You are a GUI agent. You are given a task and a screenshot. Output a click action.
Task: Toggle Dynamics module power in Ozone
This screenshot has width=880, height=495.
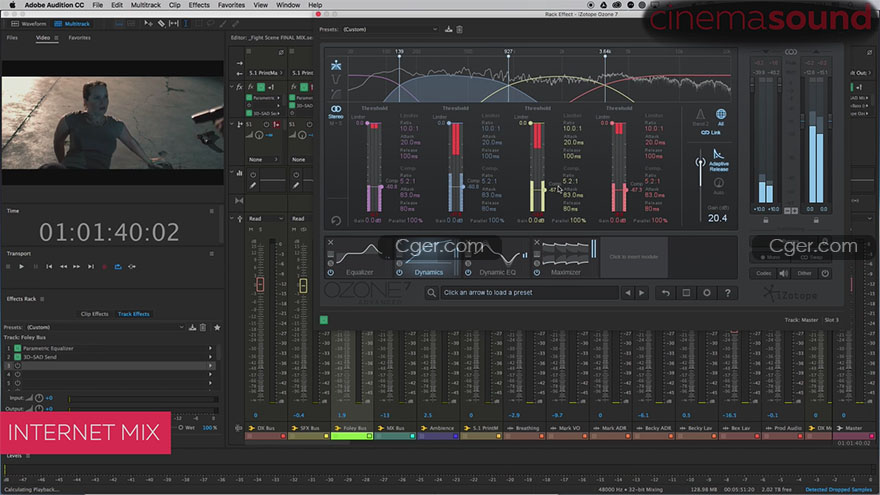pos(399,272)
